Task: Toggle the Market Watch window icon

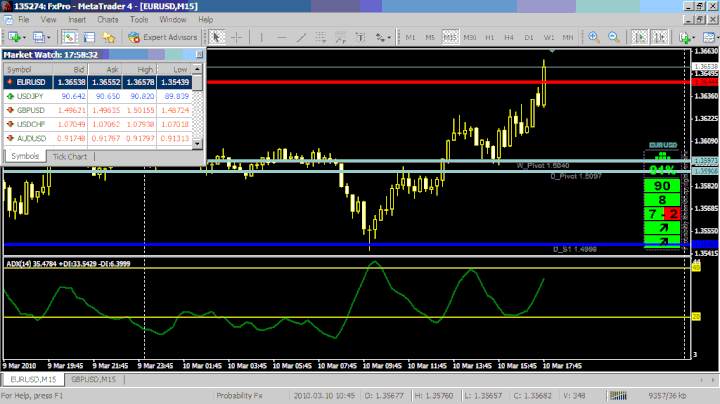Action: click(x=69, y=37)
